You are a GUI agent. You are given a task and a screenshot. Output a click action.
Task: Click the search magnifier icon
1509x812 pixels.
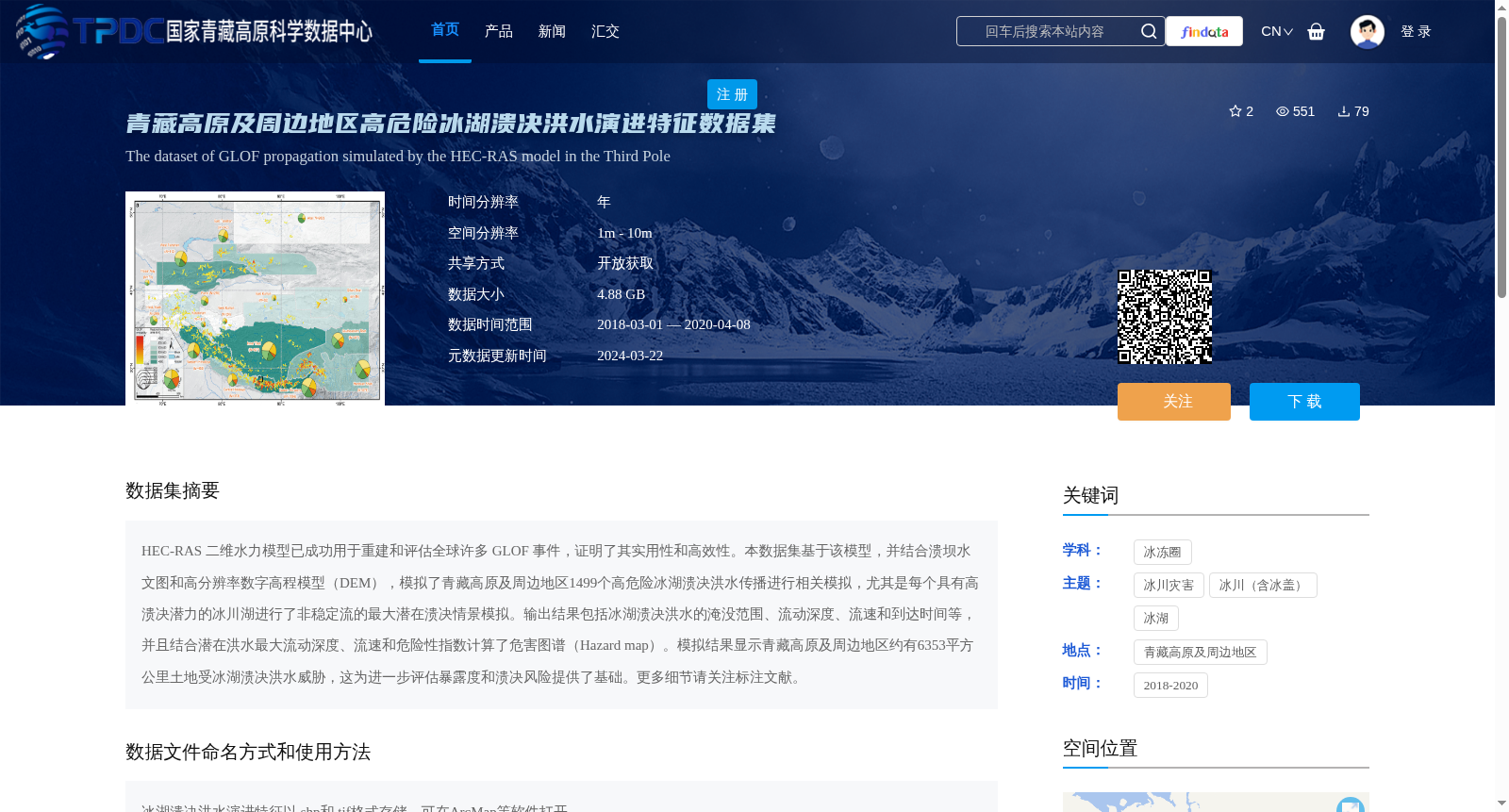[1149, 31]
